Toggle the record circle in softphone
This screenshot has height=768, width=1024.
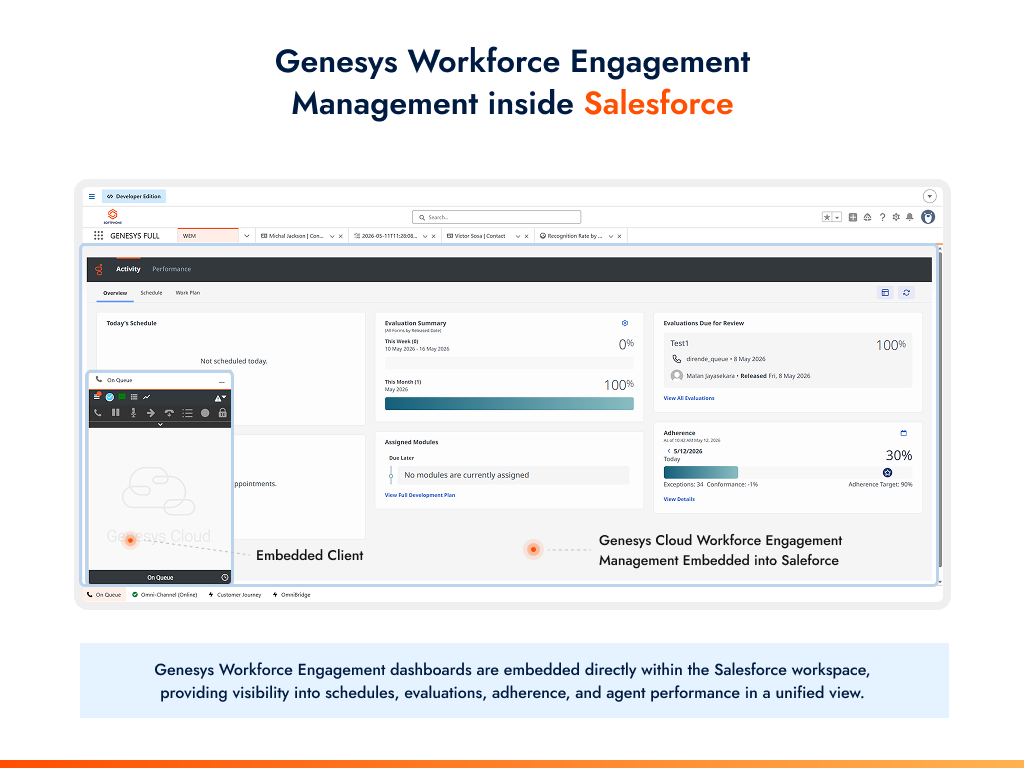pyautogui.click(x=205, y=413)
